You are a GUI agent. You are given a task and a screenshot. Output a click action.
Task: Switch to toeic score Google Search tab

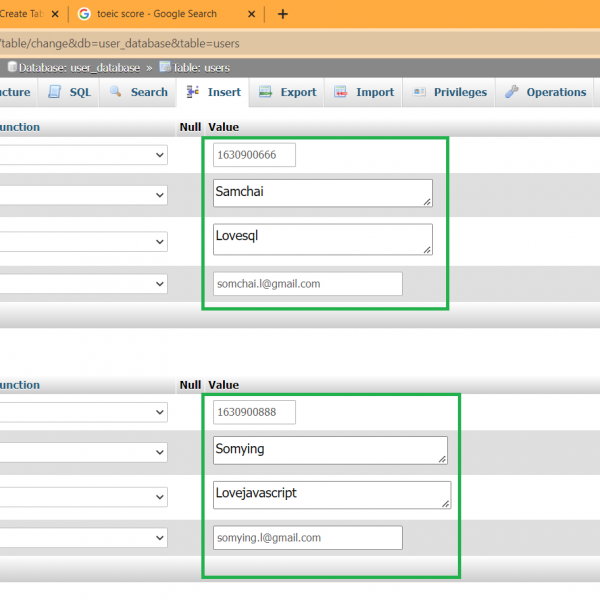pos(160,14)
